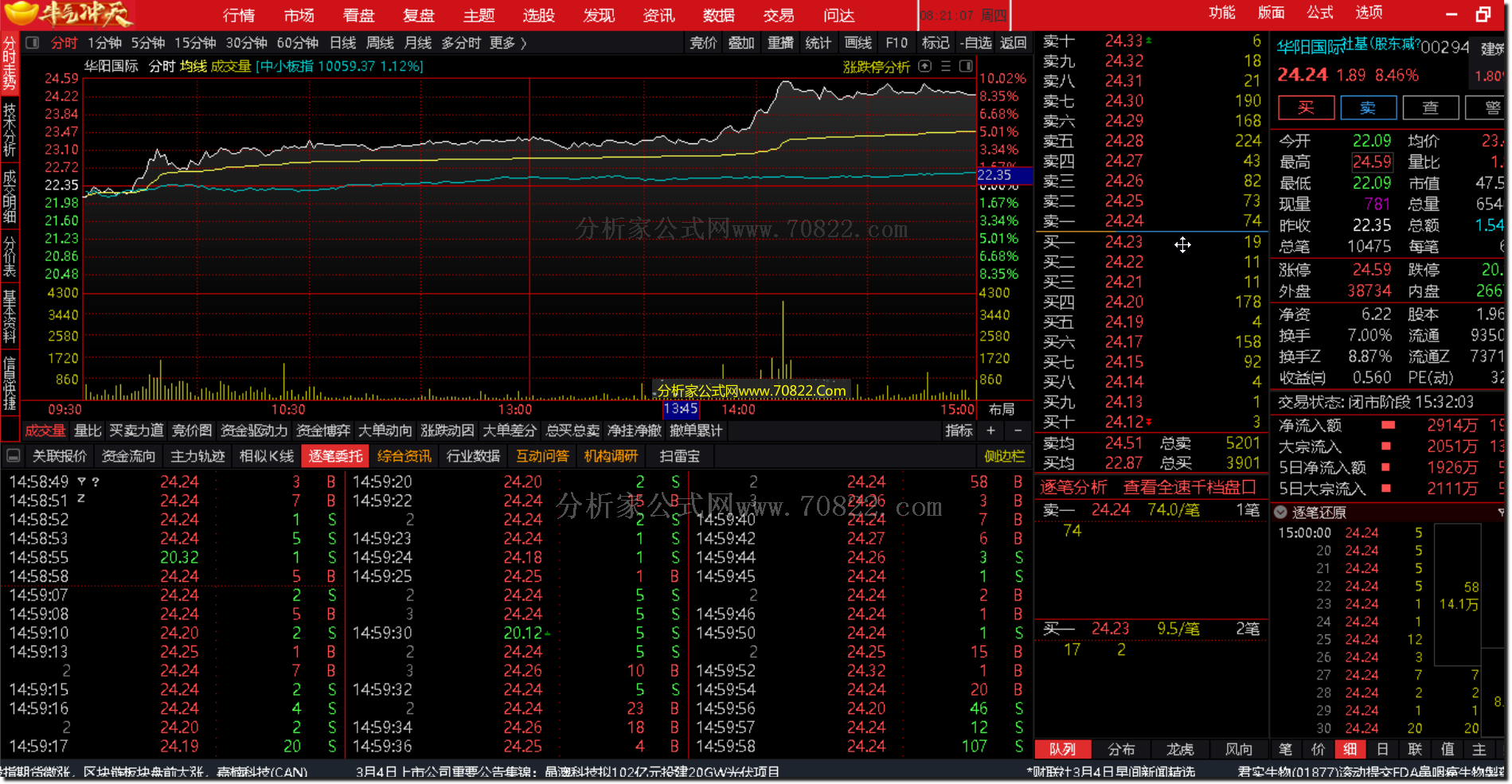Switch to 风向 tab
Image resolution: width=1512 pixels, height=784 pixels.
1238,750
